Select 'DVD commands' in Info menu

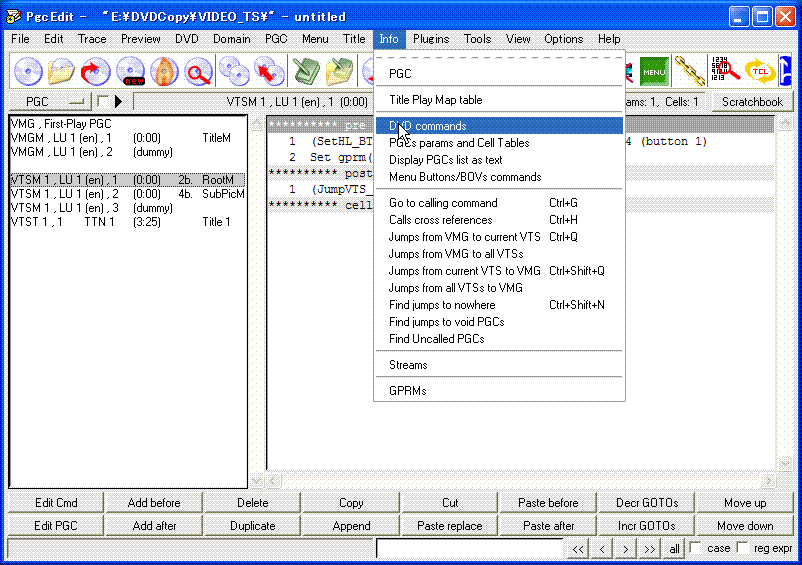[x=499, y=126]
